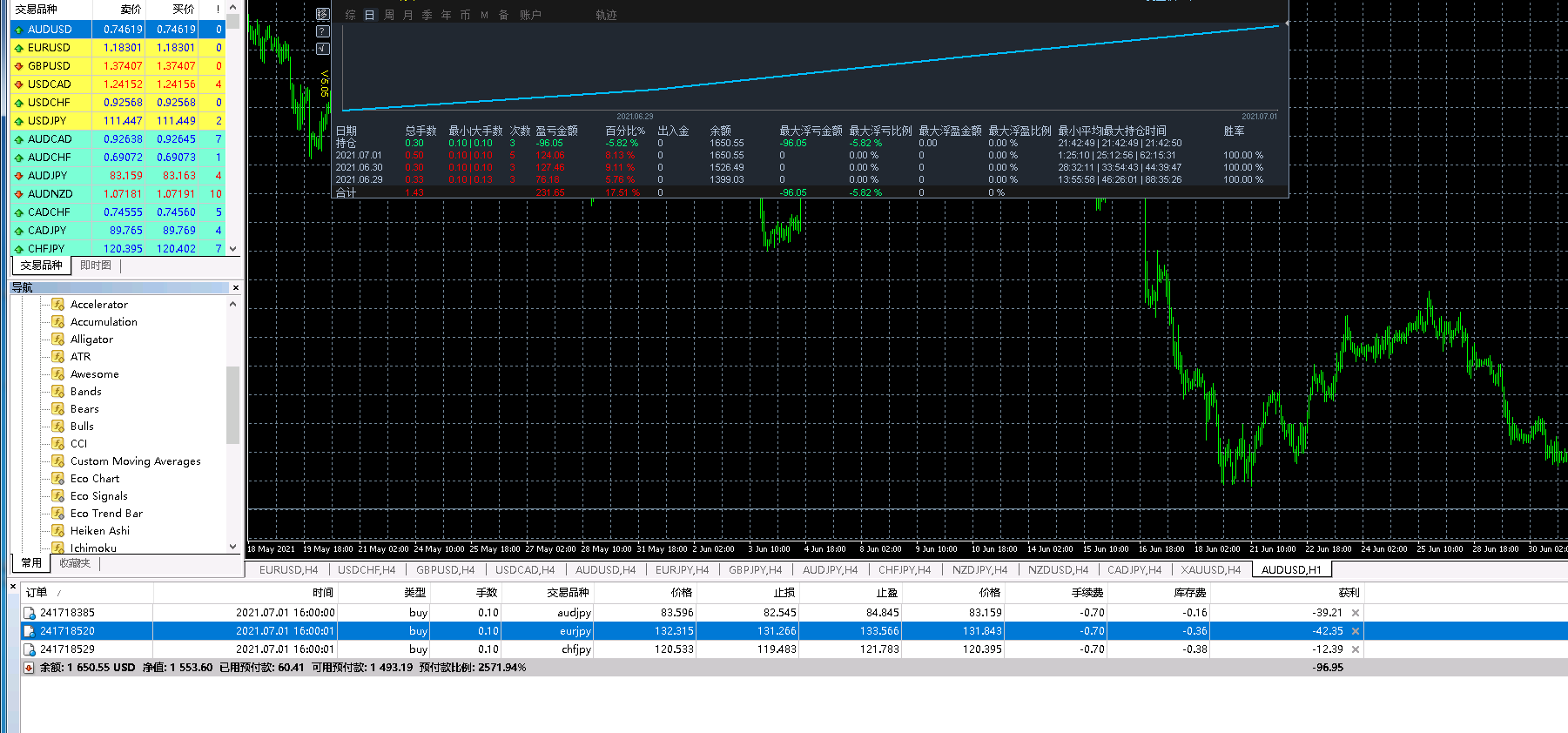Click the order 241718385 document icon
This screenshot has height=733, width=1568.
tap(30, 613)
